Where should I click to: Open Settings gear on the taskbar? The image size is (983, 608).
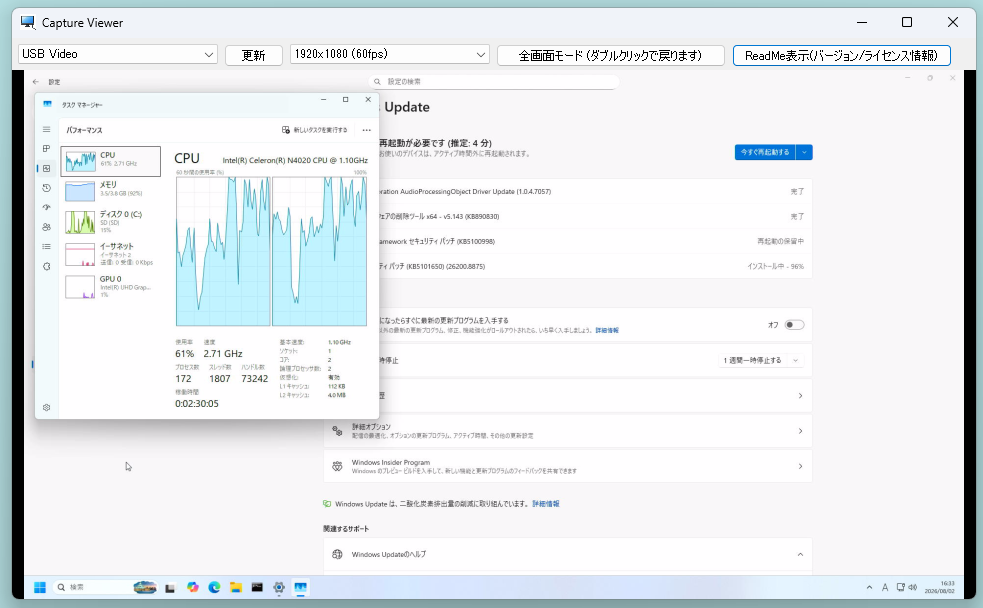(x=279, y=587)
